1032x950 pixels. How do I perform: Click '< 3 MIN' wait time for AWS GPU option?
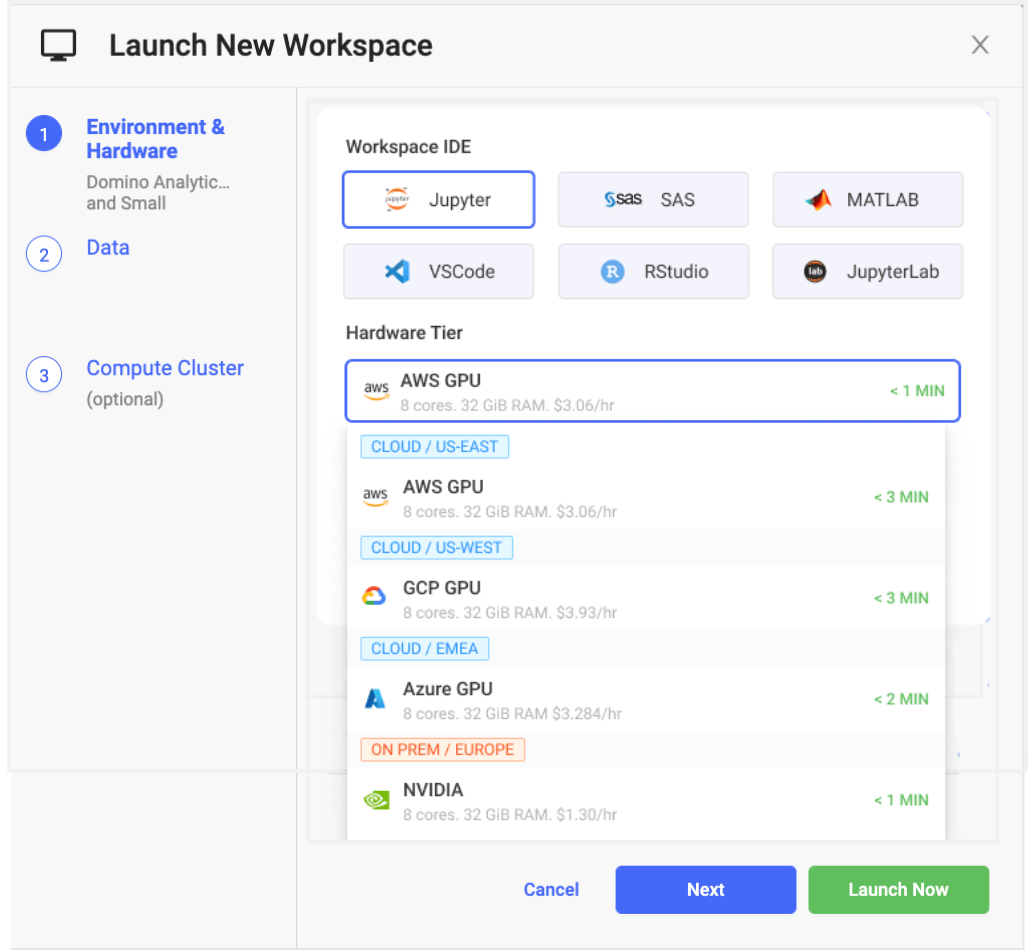(901, 497)
